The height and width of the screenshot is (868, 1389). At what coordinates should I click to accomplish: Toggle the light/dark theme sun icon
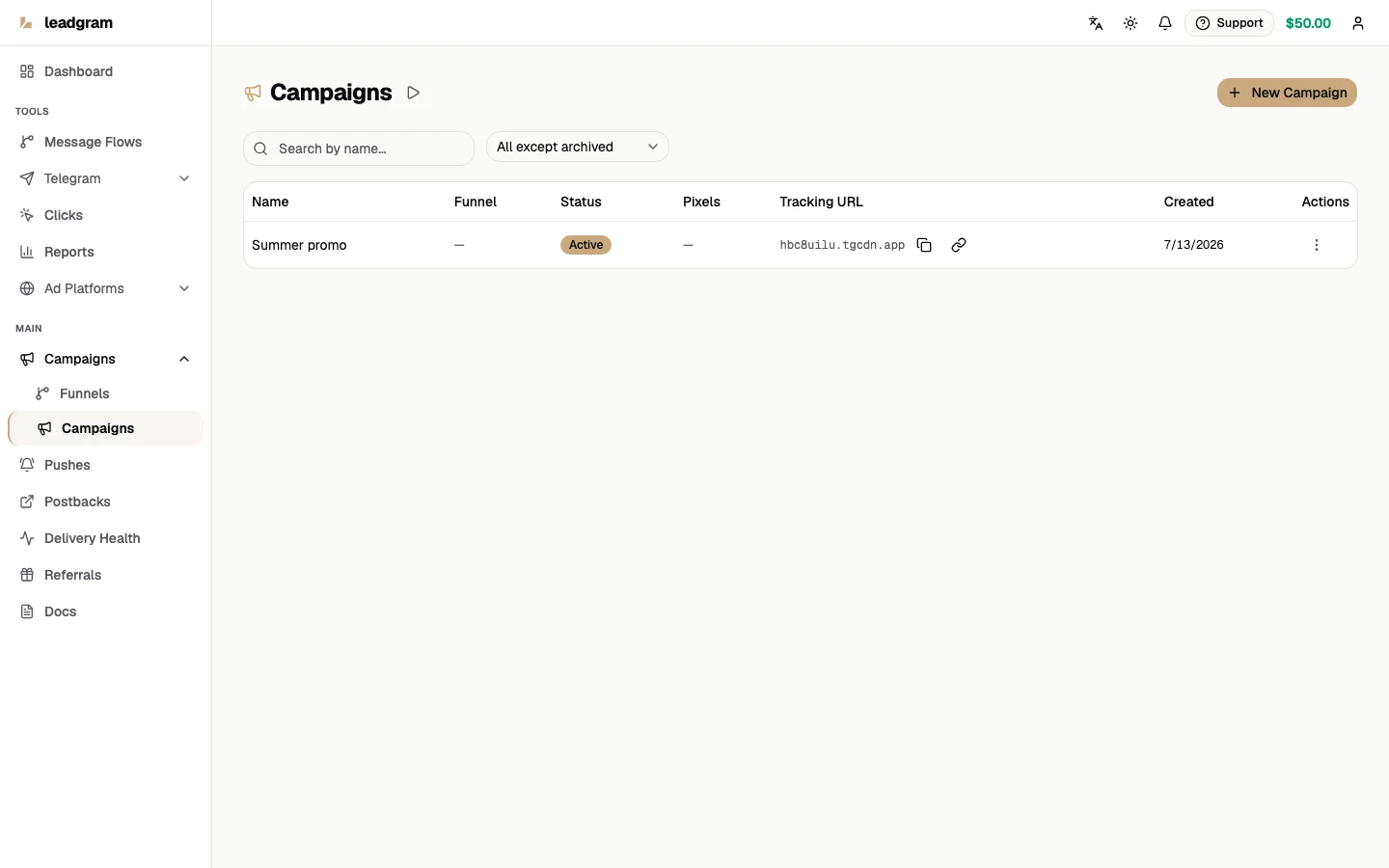click(1130, 23)
